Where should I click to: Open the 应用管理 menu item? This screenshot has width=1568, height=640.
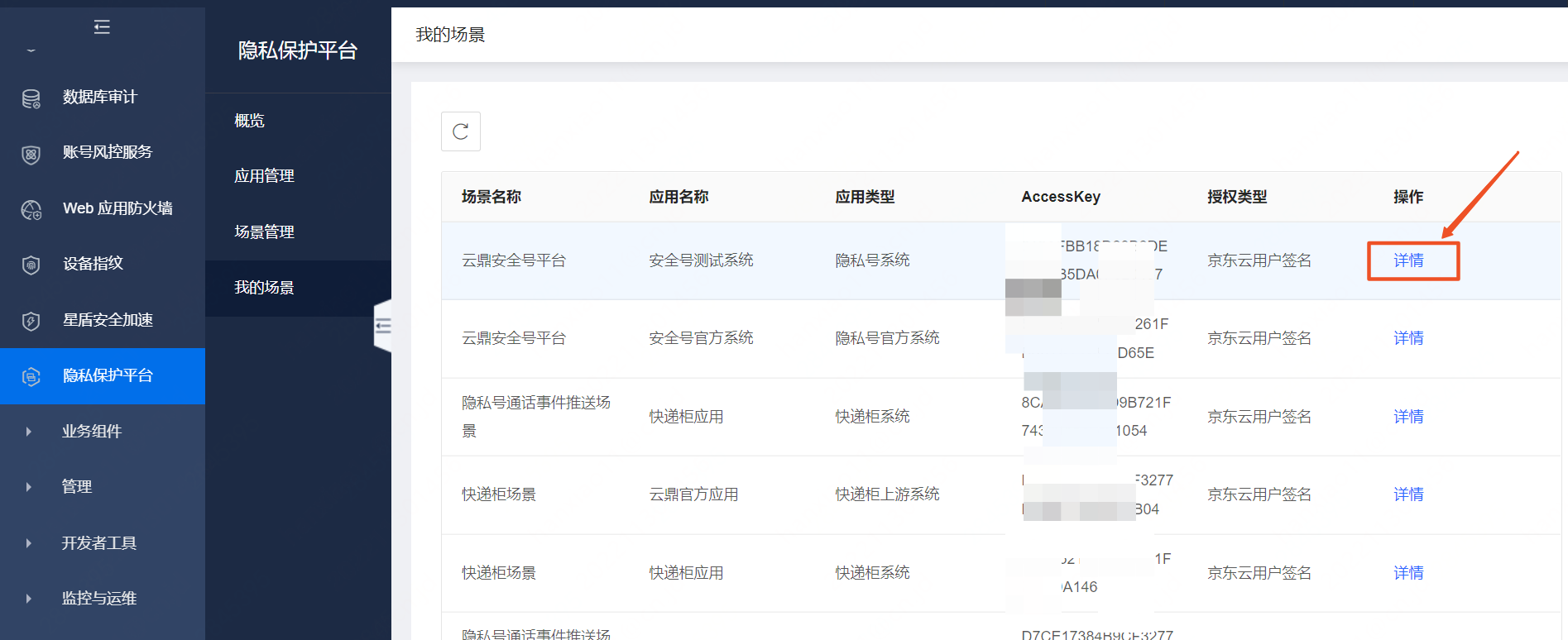tap(264, 176)
